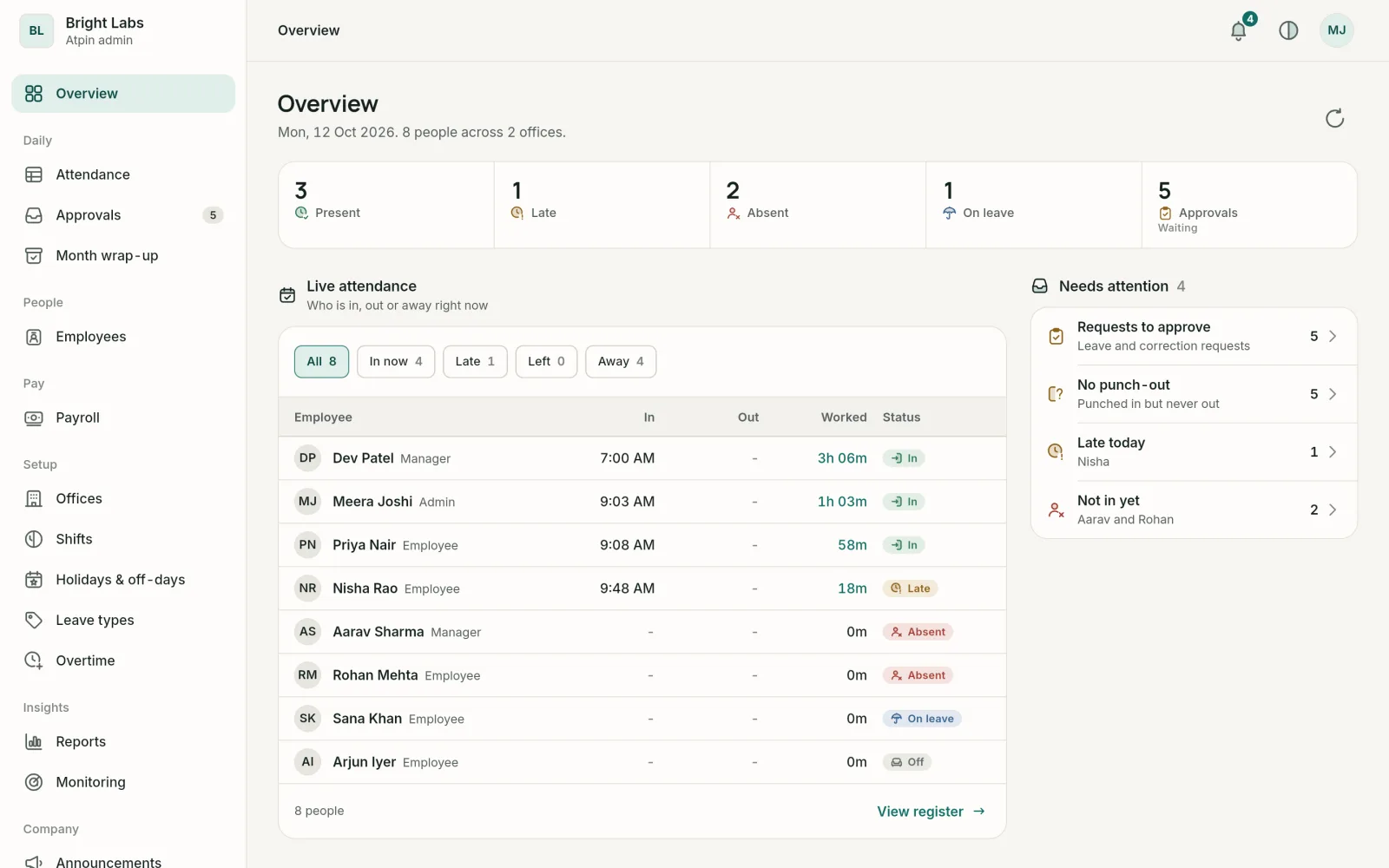This screenshot has height=868, width=1389.
Task: Click the BL Bright Labs logo
Action: (x=36, y=30)
